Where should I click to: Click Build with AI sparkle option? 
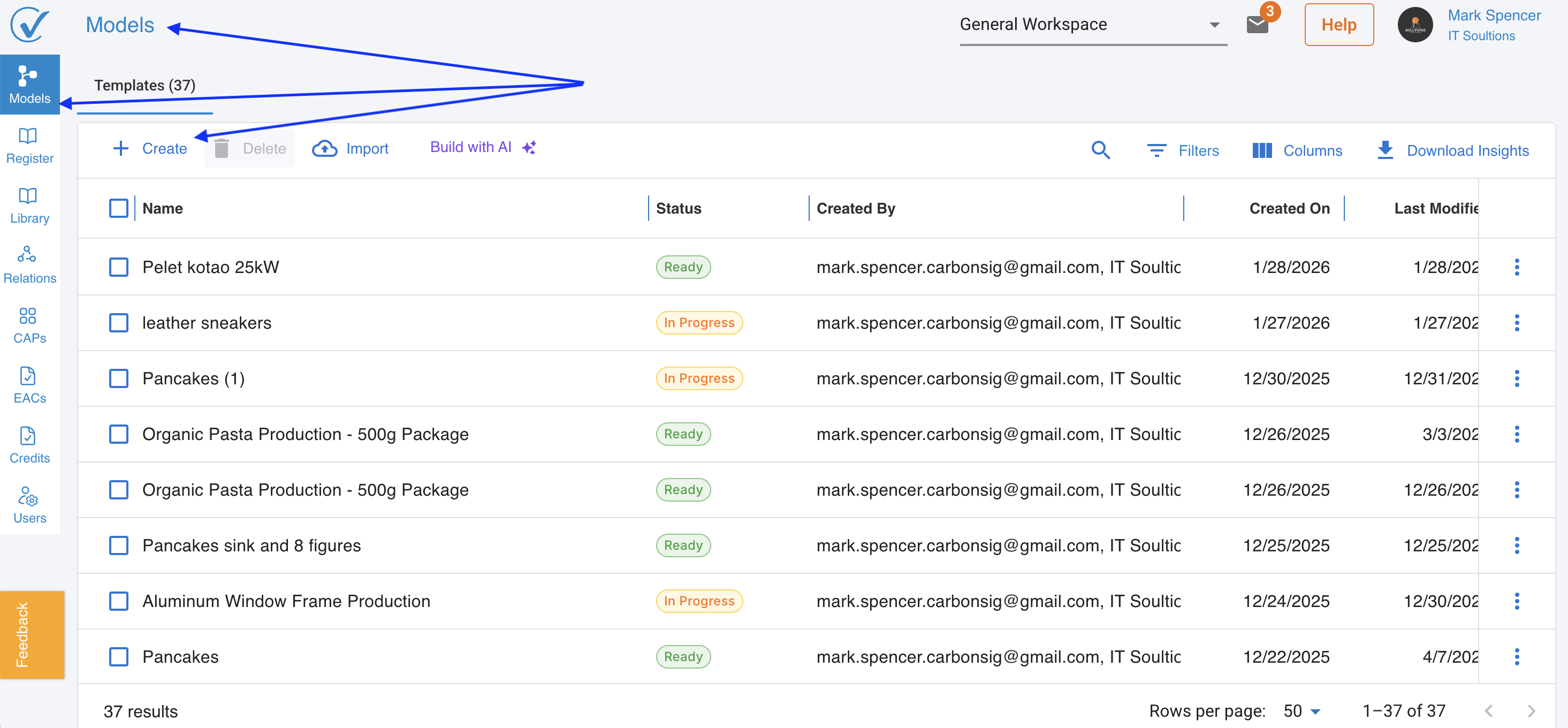tap(483, 147)
